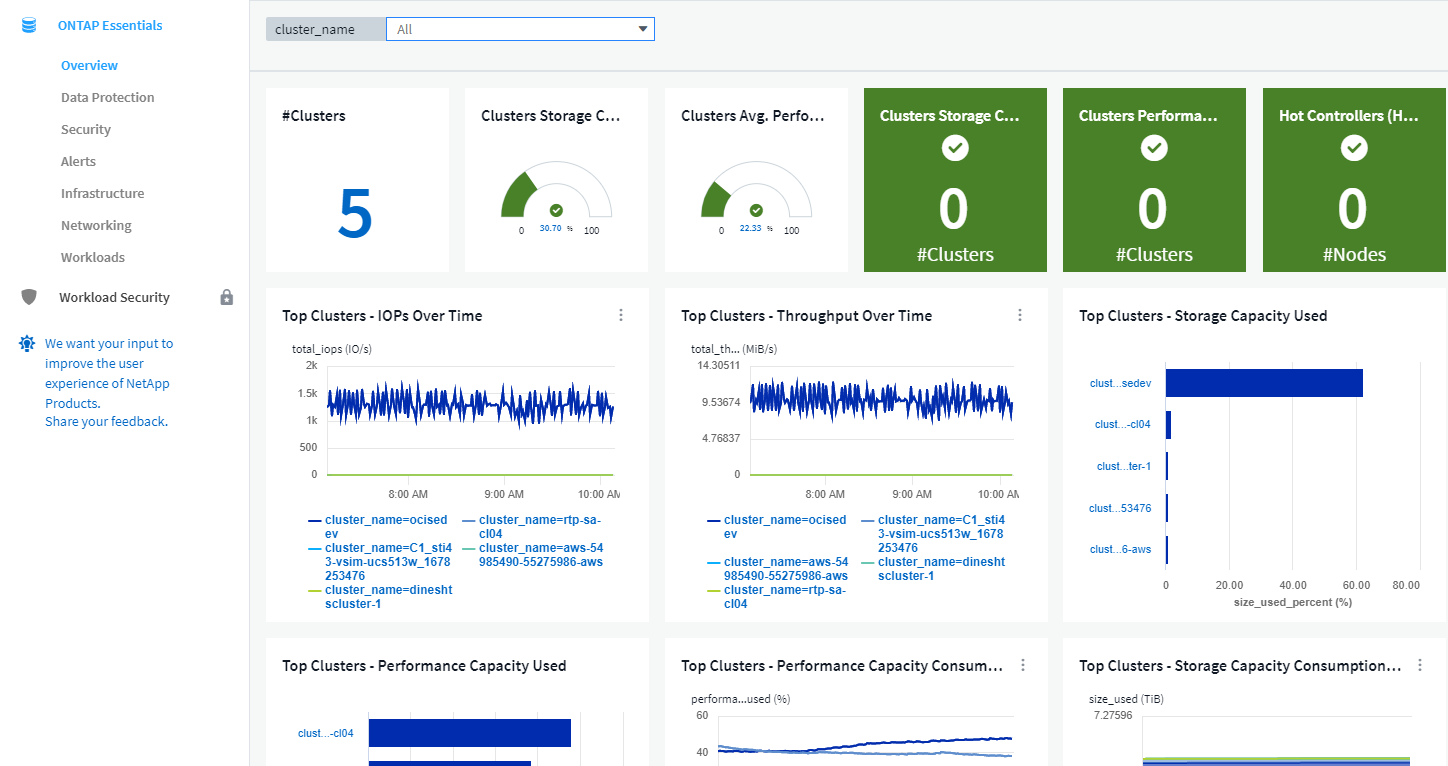Expand the ONTAP Essentials navigation section
The width and height of the screenshot is (1448, 766).
pos(110,26)
